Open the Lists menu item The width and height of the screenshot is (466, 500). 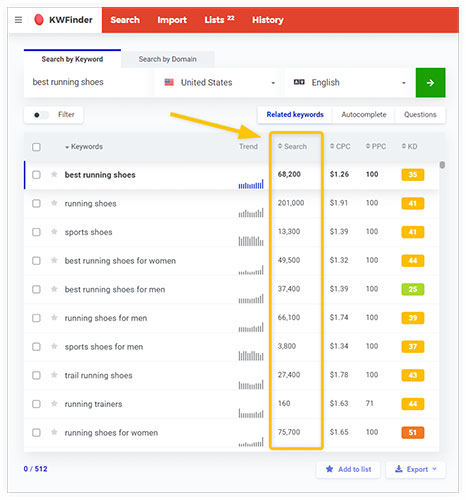pos(219,20)
